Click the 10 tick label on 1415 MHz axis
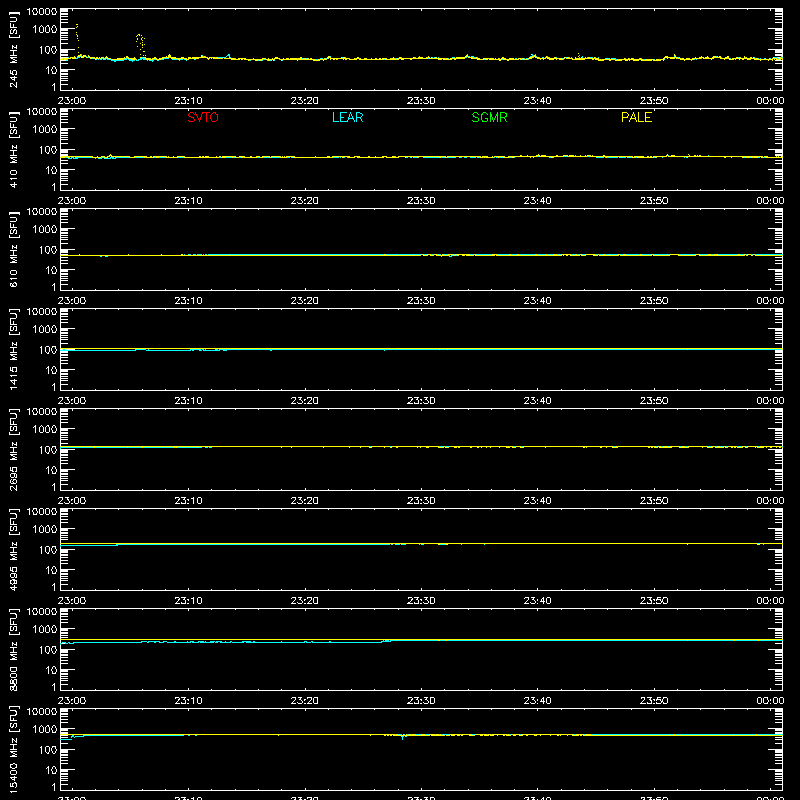 tap(51, 370)
